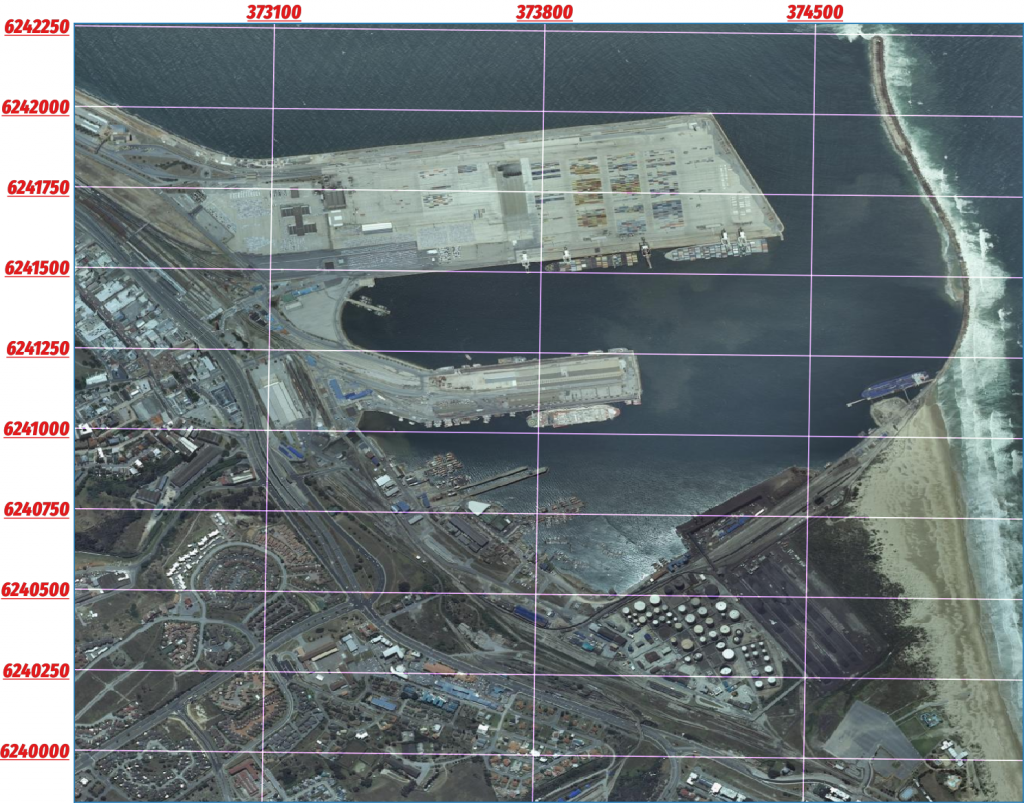Select the 6241250 northing label
This screenshot has width=1024, height=803.
point(38,348)
